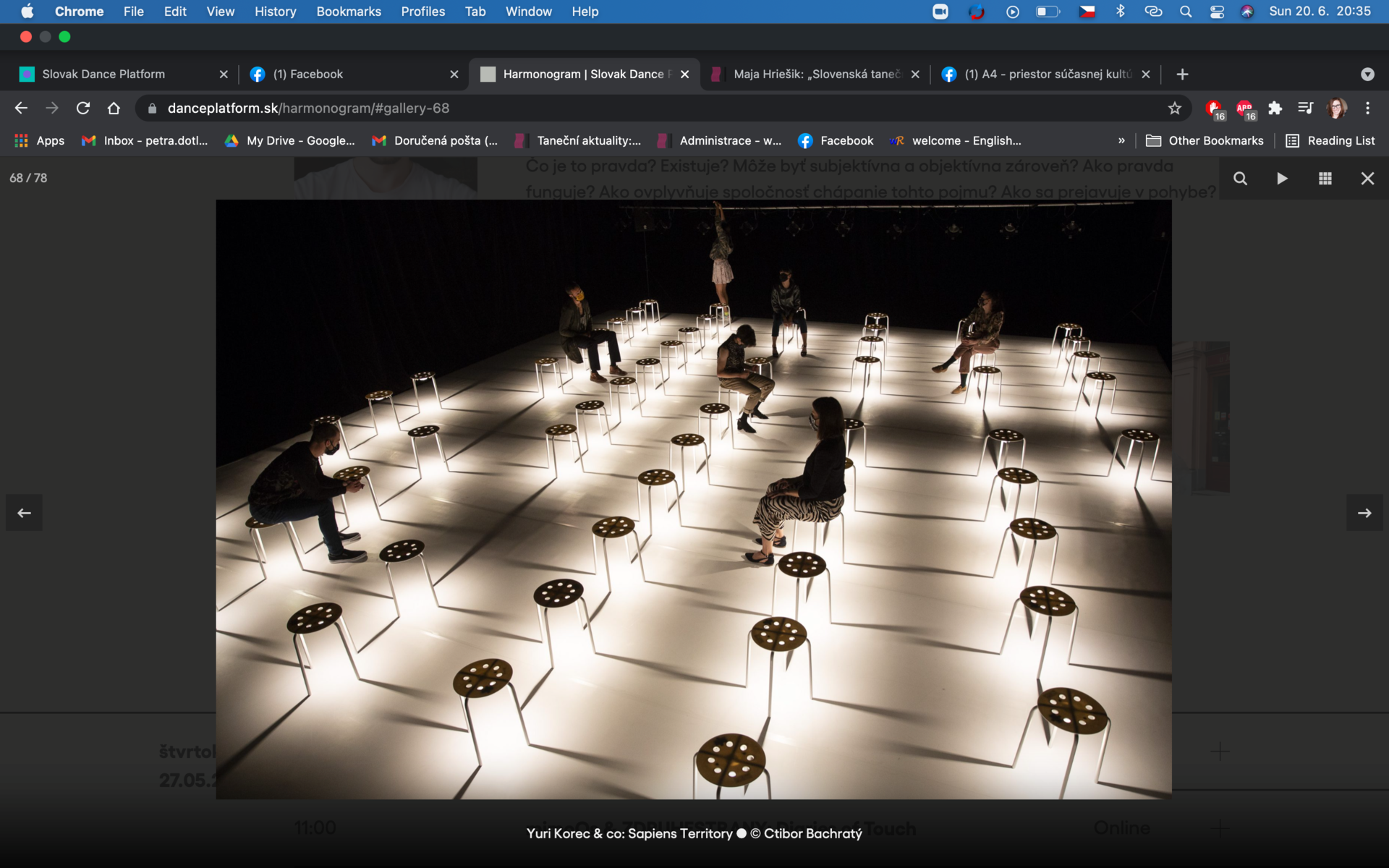Open the Chrome profile avatar
This screenshot has height=868, width=1389.
pos(1336,108)
